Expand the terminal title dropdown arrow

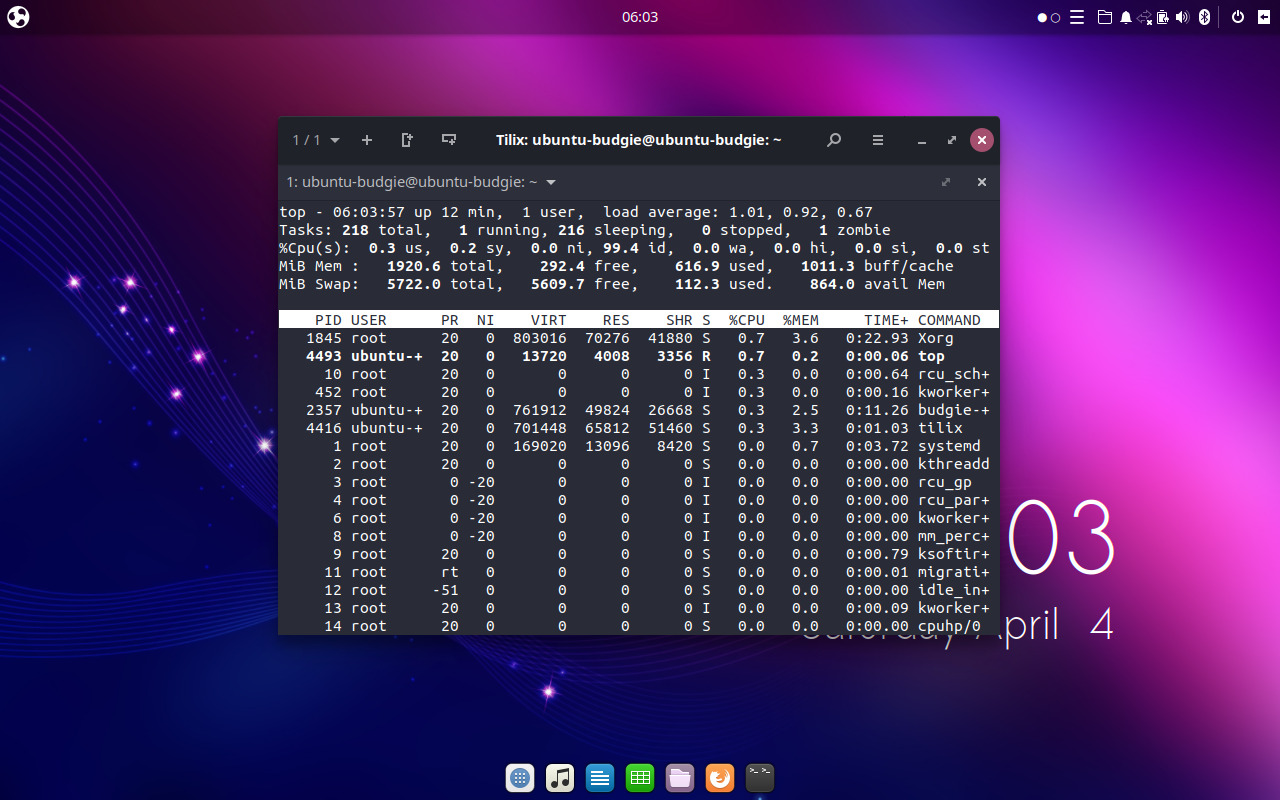(x=550, y=182)
